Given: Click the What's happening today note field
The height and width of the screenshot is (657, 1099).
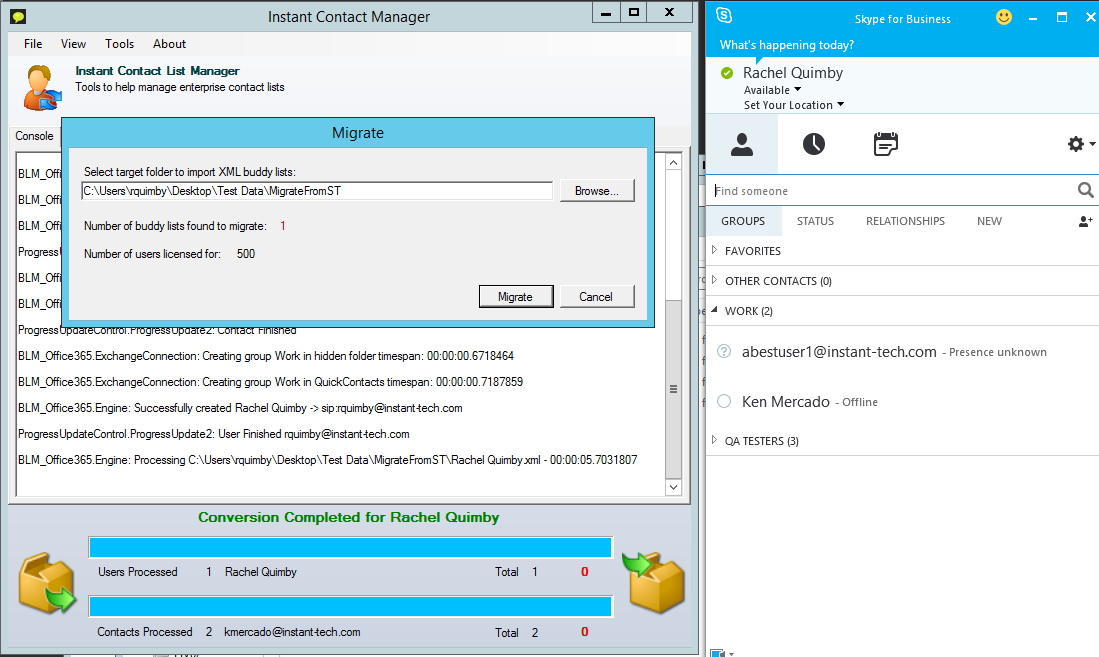Looking at the screenshot, I should pos(787,45).
